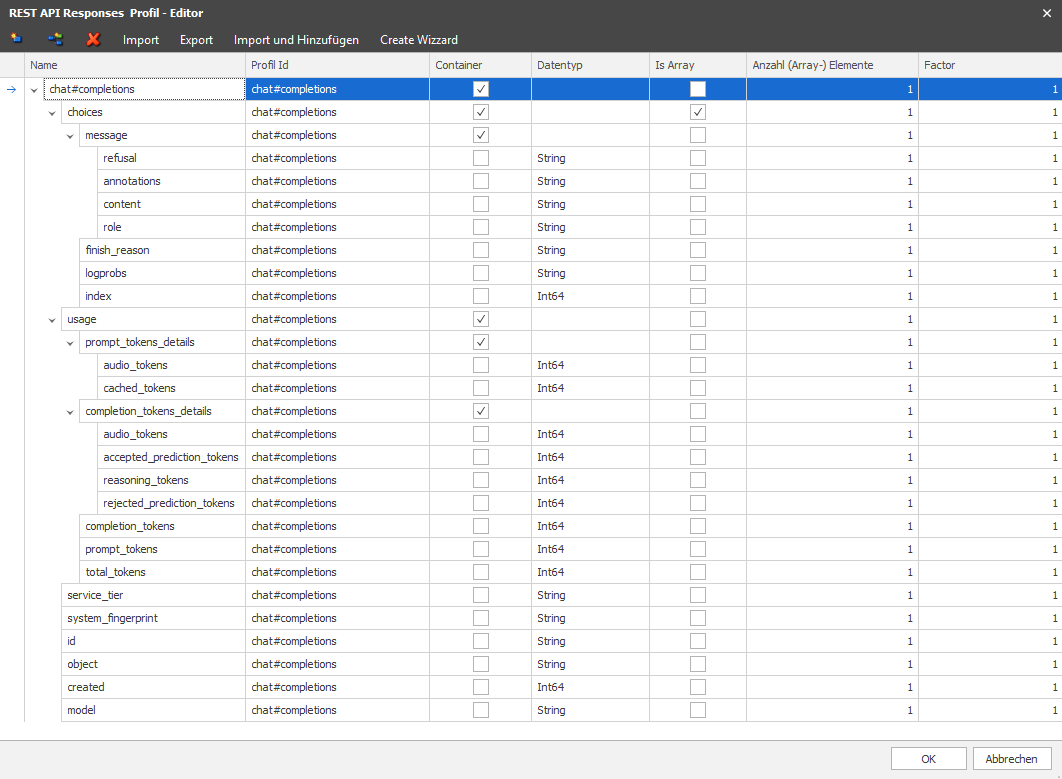
Task: Select the reasoning_tokens tree row
Action: [146, 480]
